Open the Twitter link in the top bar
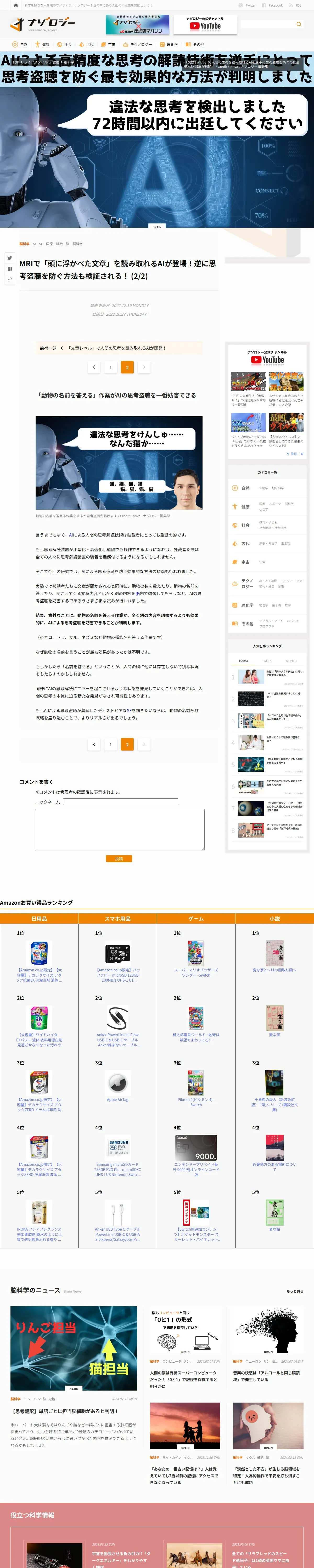The width and height of the screenshot is (314, 1568). click(x=248, y=5)
